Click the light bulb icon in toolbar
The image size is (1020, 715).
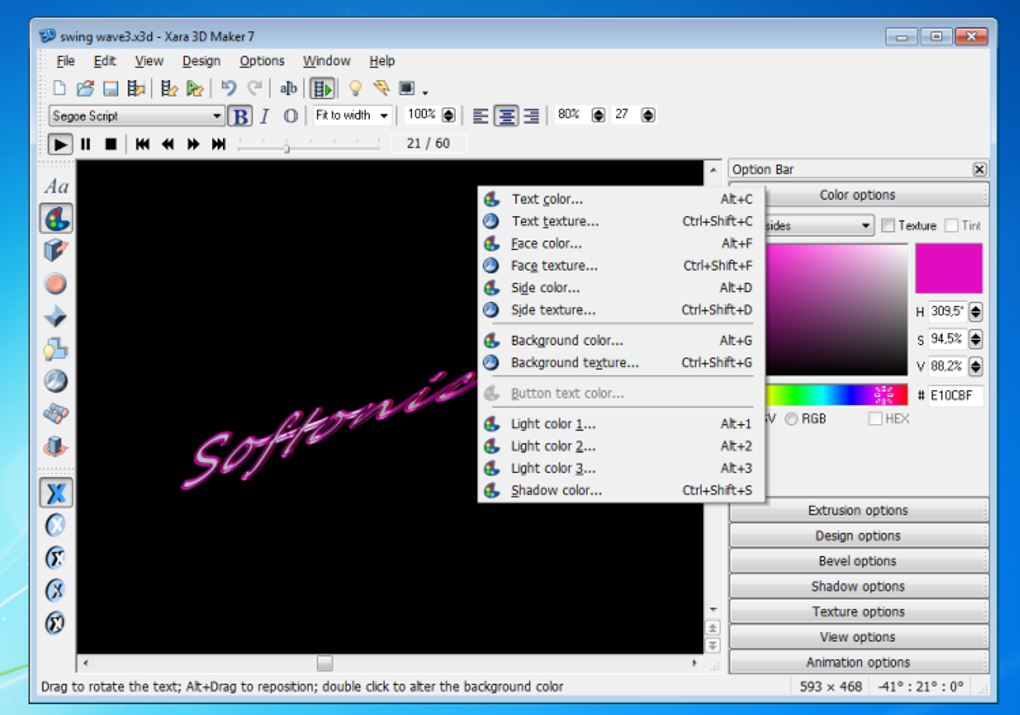pyautogui.click(x=354, y=88)
